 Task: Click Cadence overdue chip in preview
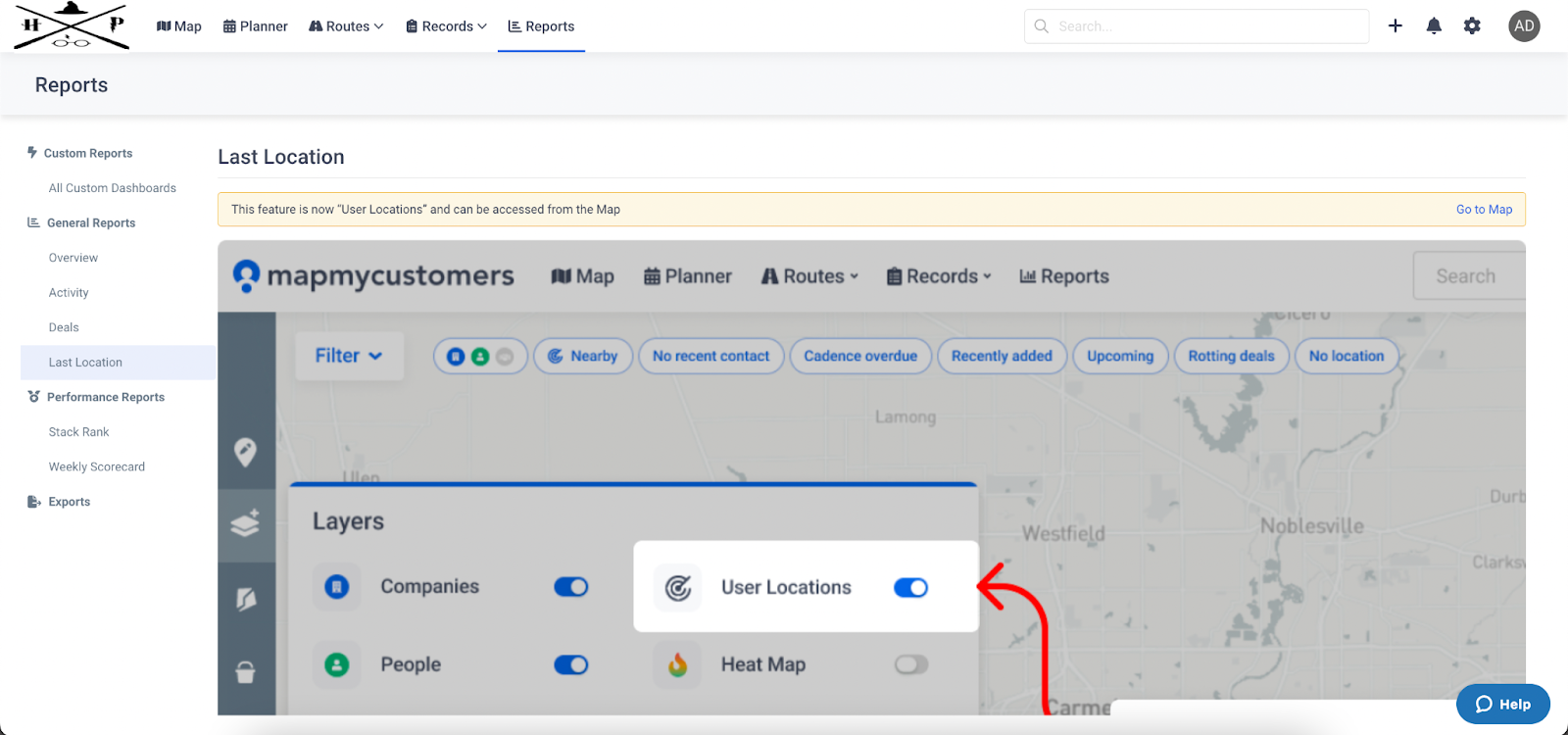pyautogui.click(x=860, y=356)
